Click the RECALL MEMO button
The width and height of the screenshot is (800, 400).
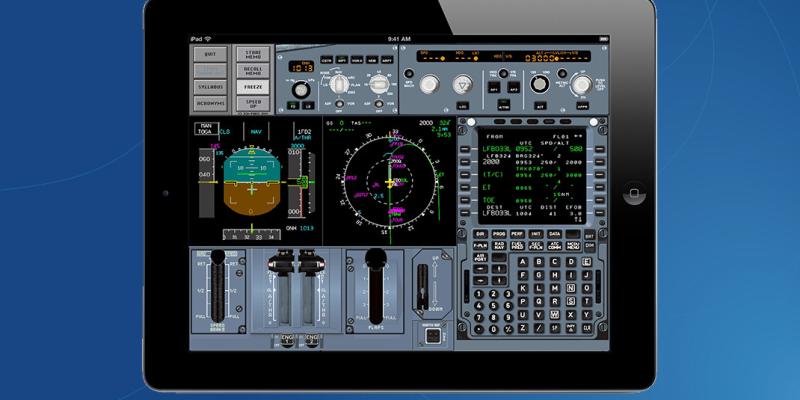pos(253,70)
